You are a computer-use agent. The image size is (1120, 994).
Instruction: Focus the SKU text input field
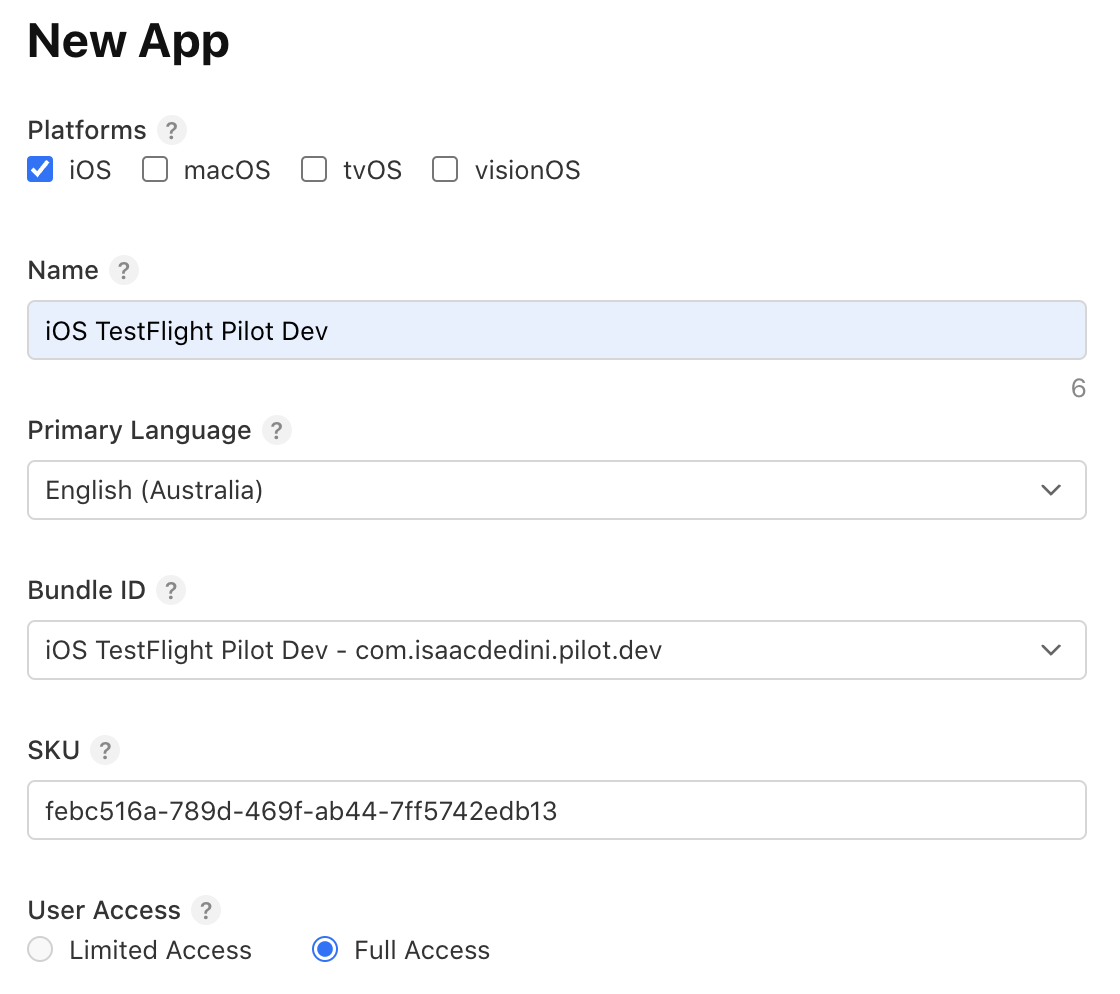point(556,810)
